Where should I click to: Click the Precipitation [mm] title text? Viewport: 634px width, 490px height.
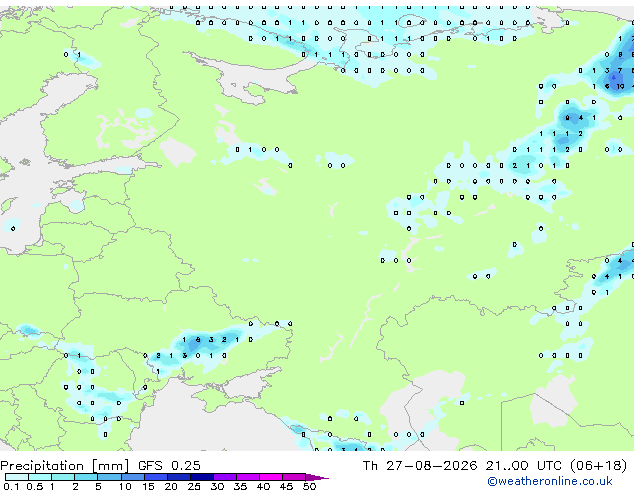click(x=65, y=466)
